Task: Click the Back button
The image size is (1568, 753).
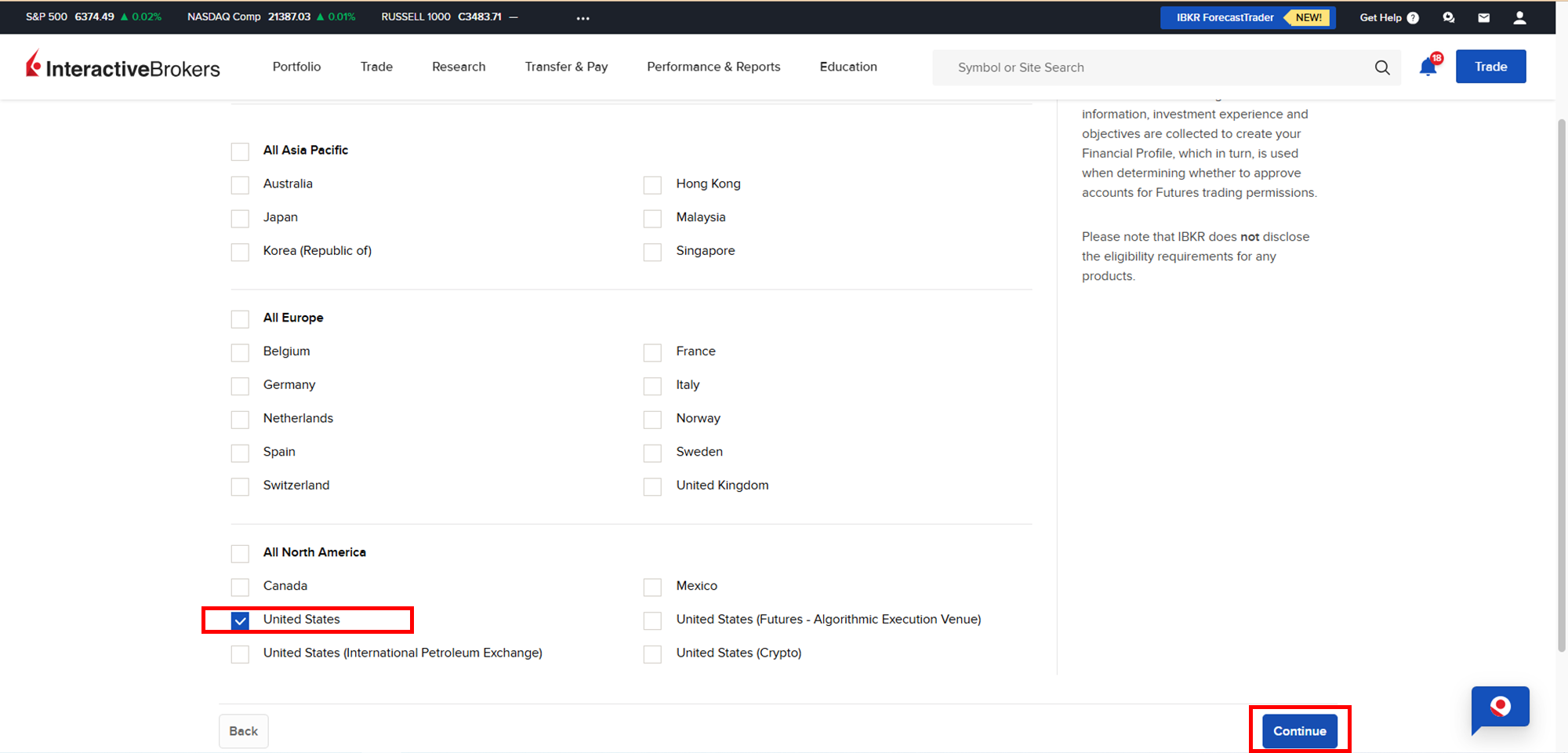Action: click(x=243, y=731)
